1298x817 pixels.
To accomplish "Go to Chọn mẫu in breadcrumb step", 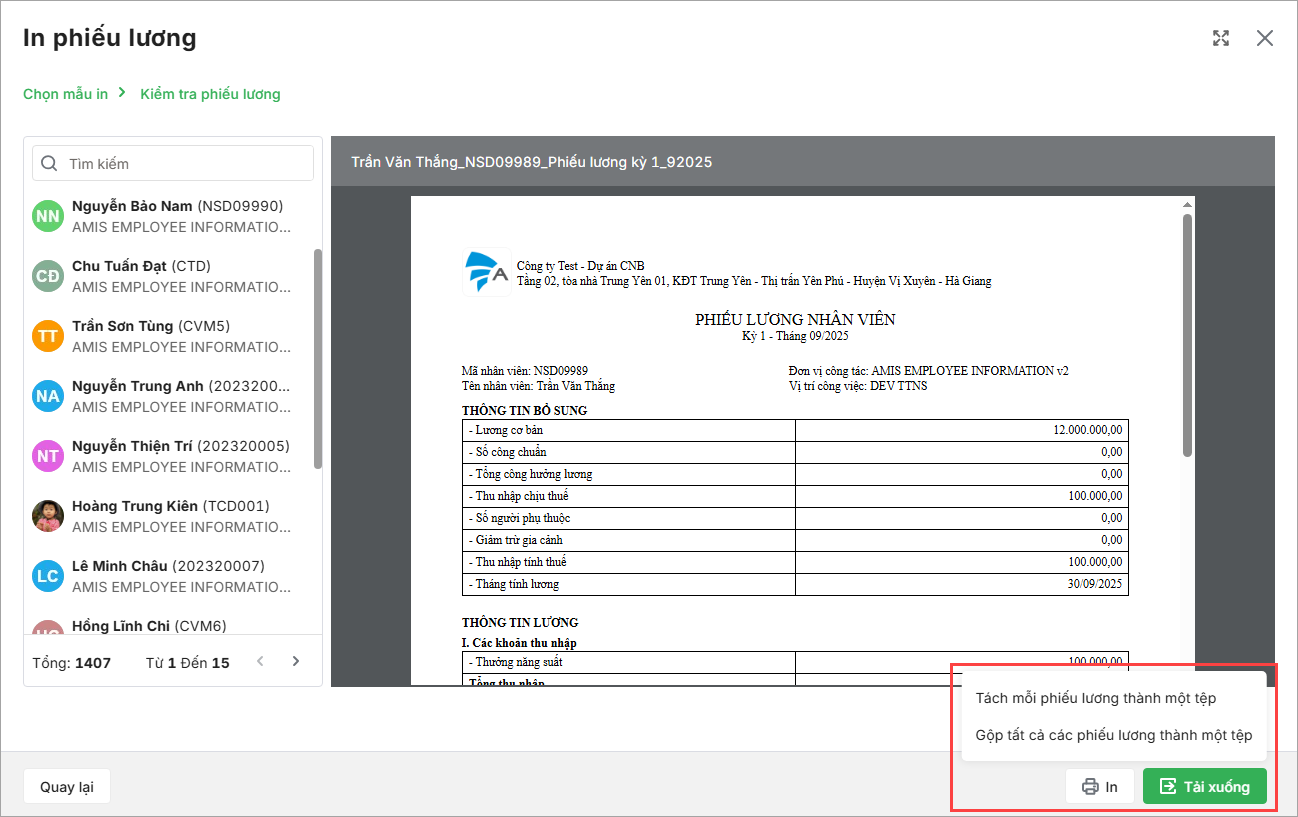I will click(x=65, y=94).
